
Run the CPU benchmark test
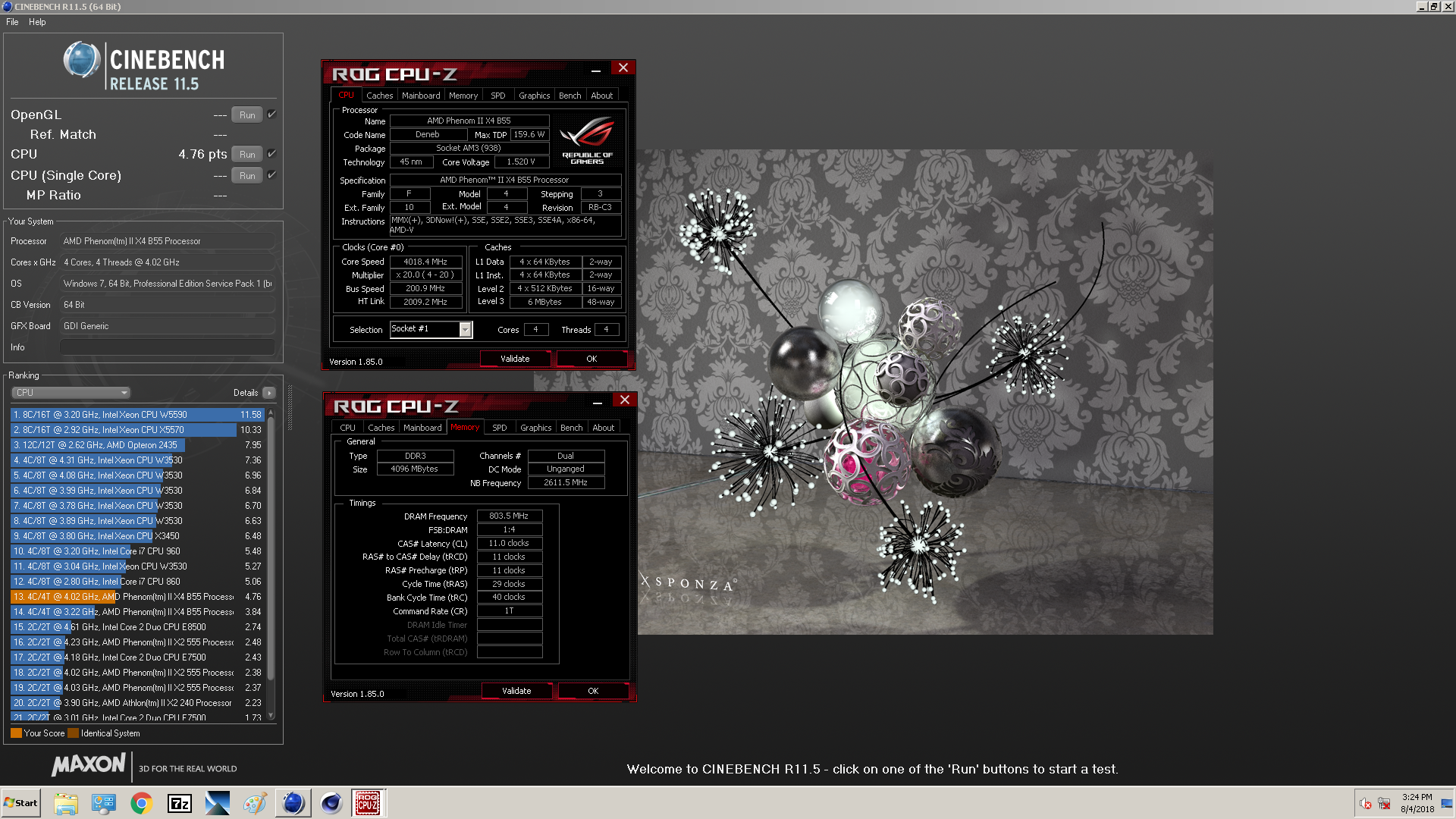pos(247,155)
